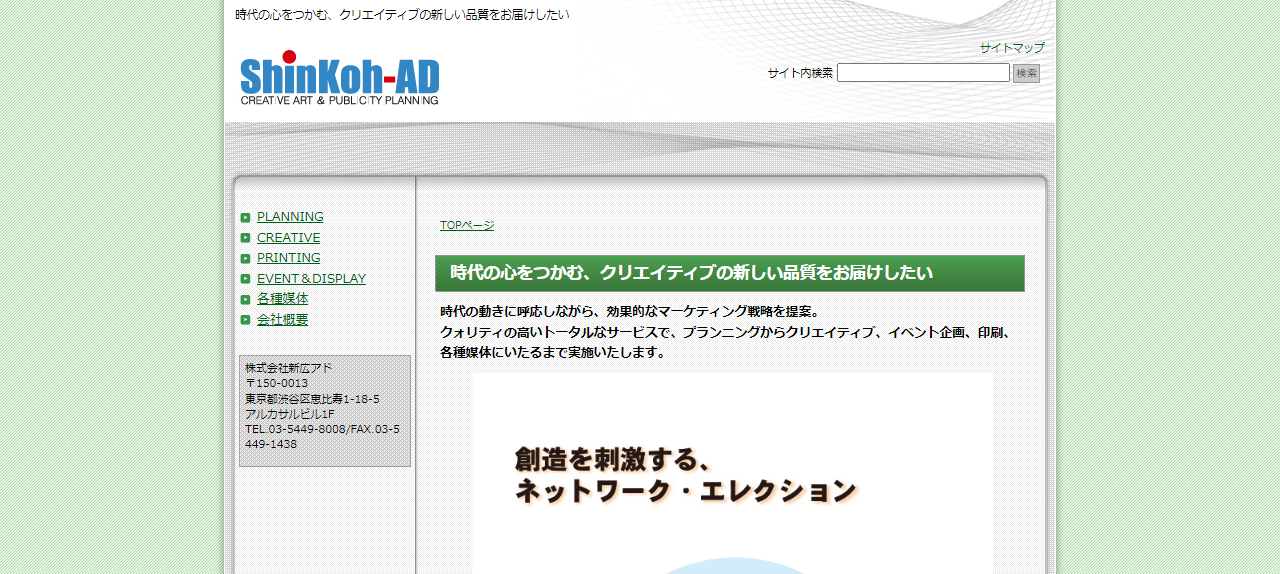Image resolution: width=1280 pixels, height=574 pixels.
Task: Open the CREATIVE menu link
Action: click(x=289, y=238)
